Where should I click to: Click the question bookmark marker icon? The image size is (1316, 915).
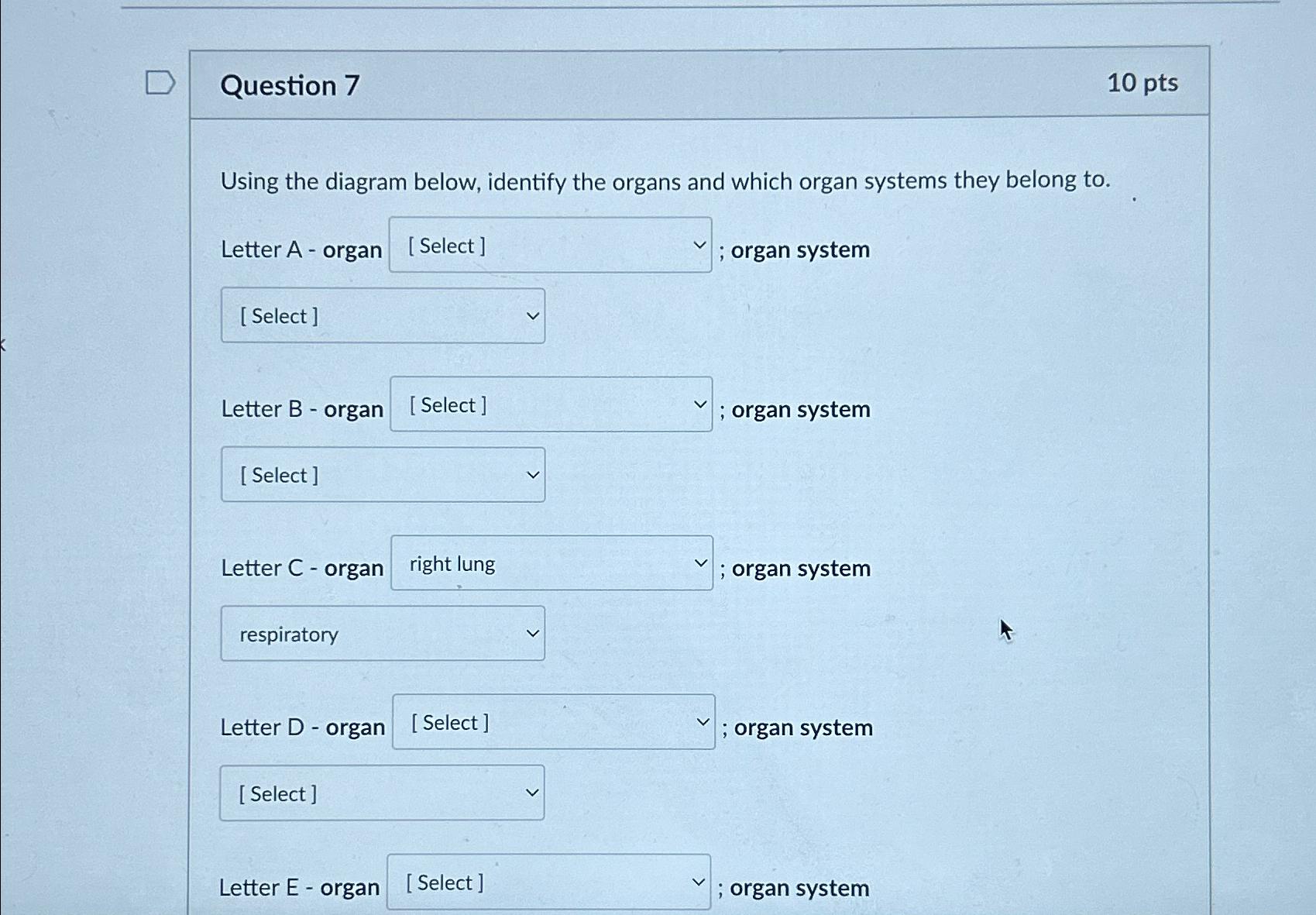(160, 84)
